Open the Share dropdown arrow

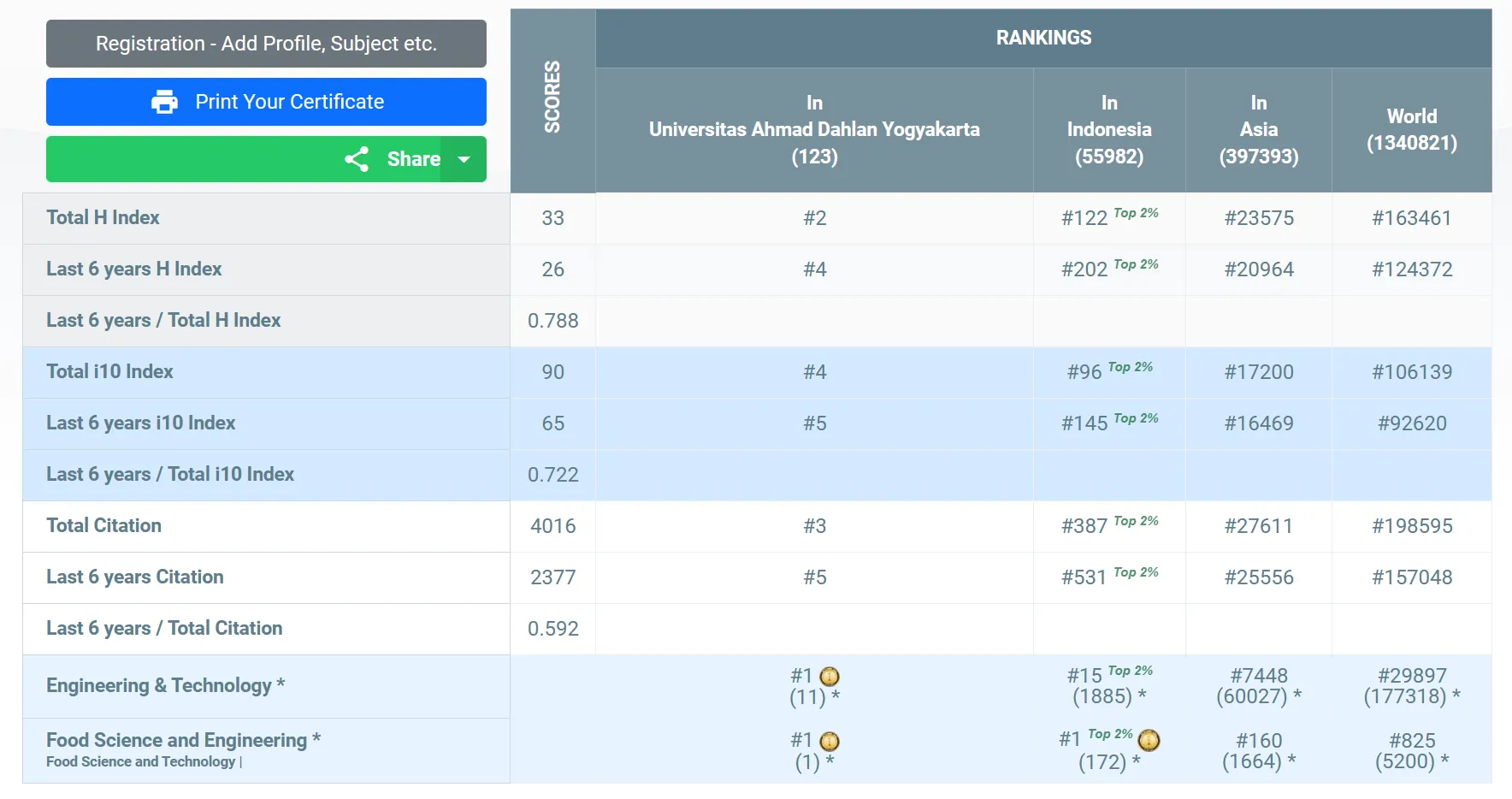pyautogui.click(x=464, y=159)
